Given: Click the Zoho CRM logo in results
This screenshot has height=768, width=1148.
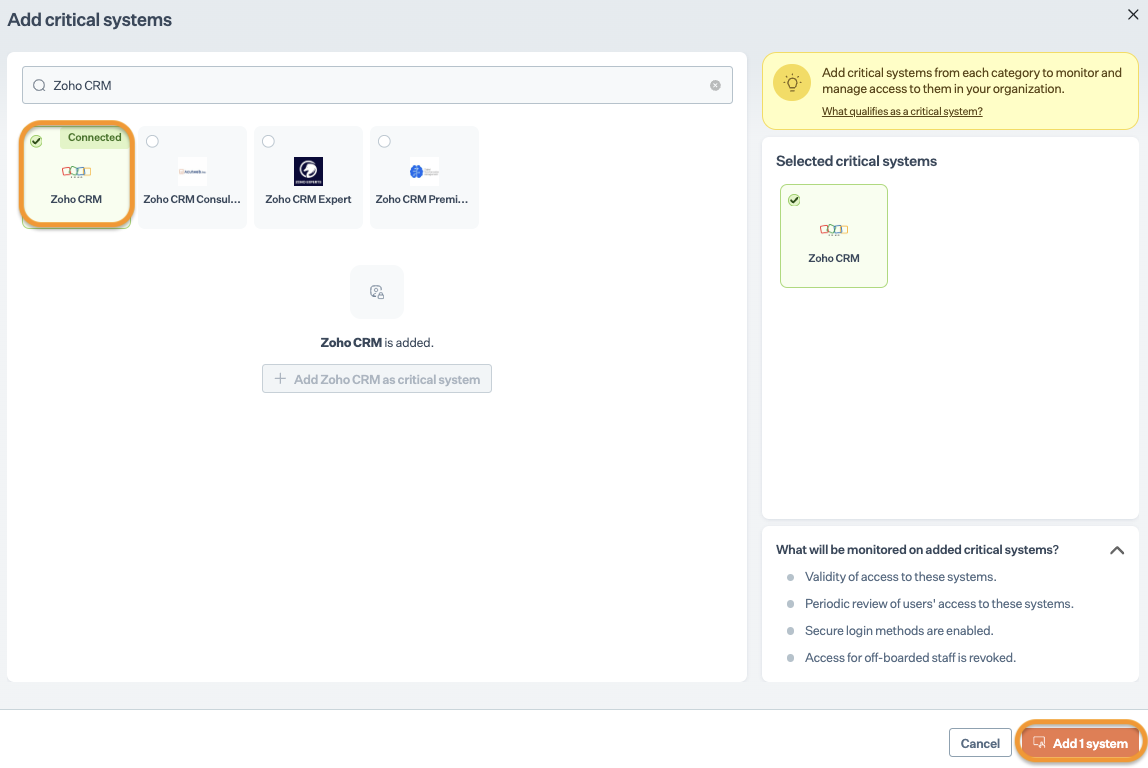Looking at the screenshot, I should 76,172.
